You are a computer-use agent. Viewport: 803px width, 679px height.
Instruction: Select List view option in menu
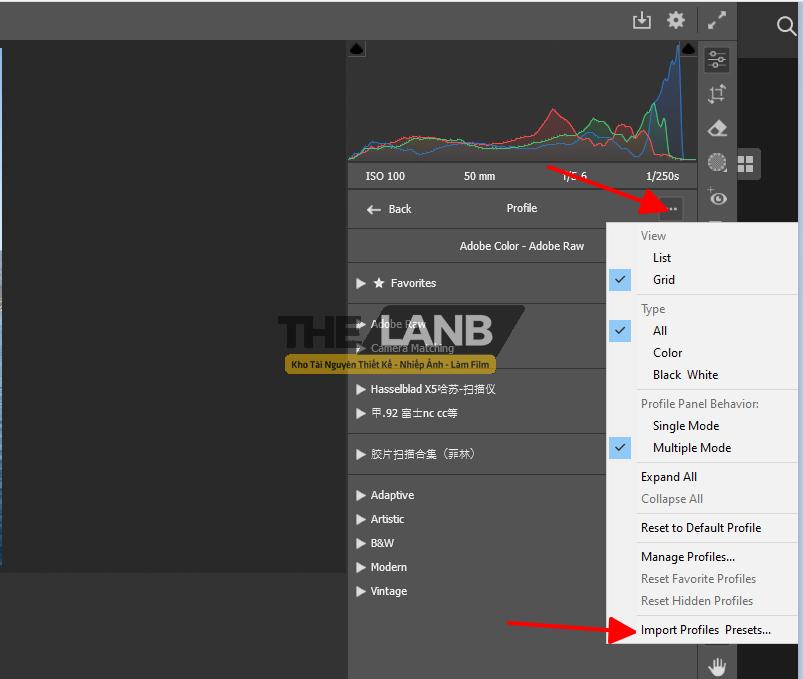tap(662, 257)
